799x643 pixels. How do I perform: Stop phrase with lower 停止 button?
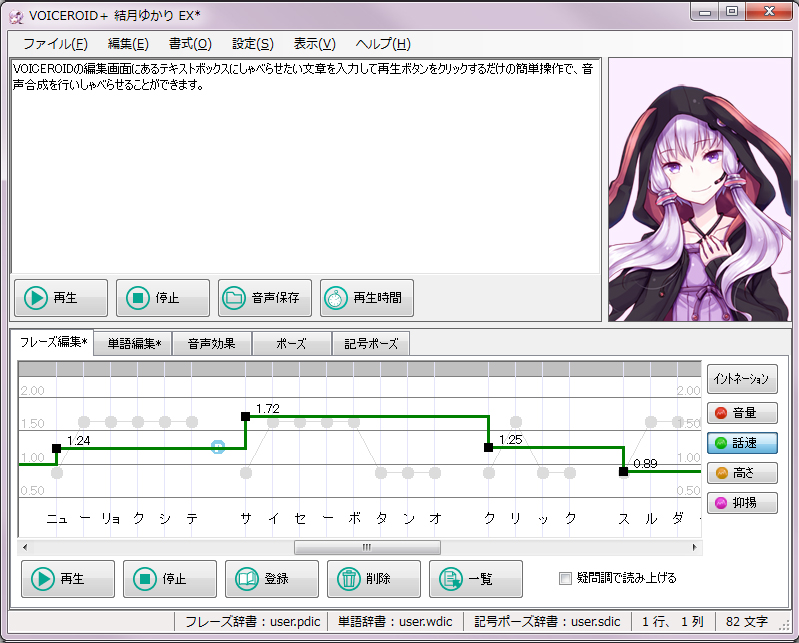click(x=170, y=579)
